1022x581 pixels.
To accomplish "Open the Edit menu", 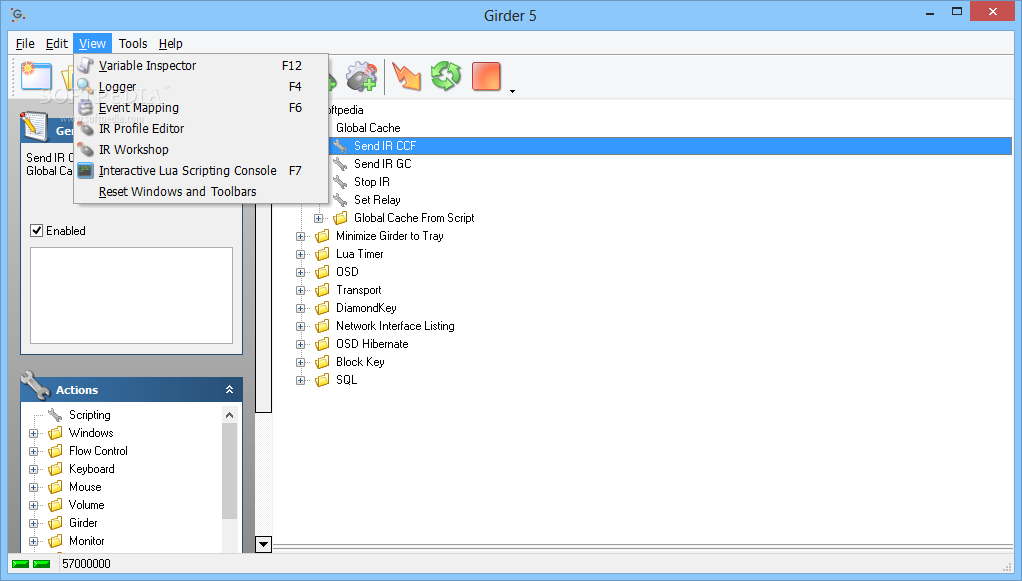I will click(57, 44).
